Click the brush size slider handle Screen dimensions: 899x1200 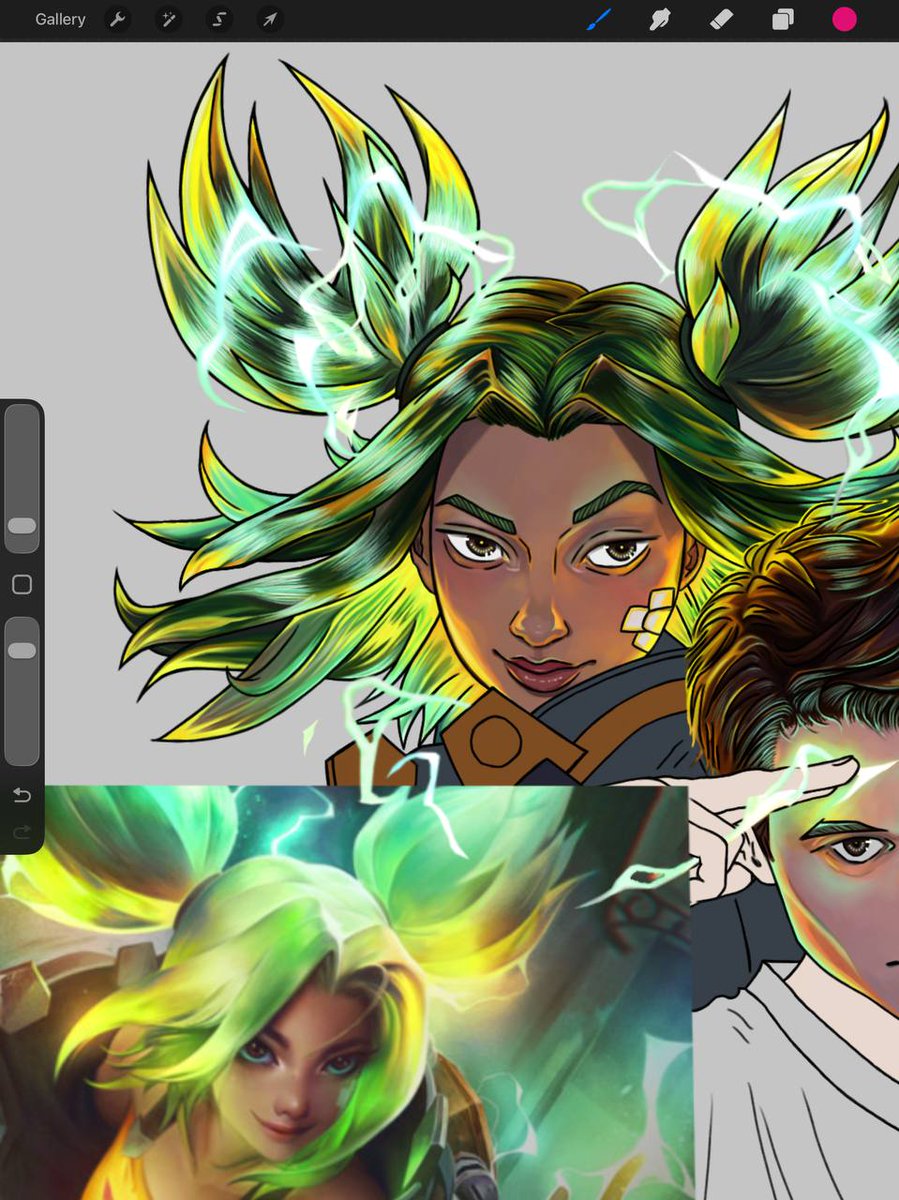[22, 526]
